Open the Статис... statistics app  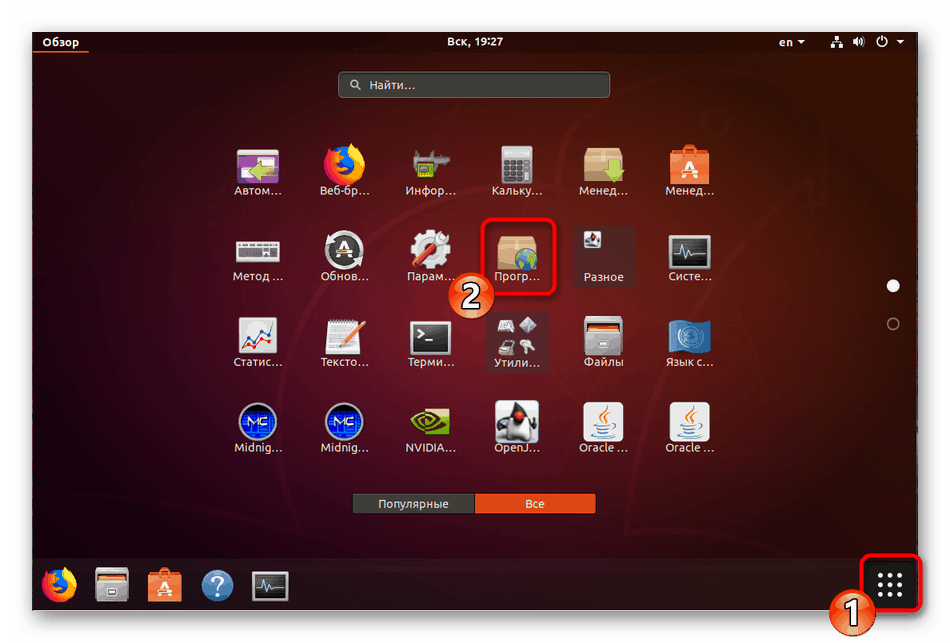[257, 344]
